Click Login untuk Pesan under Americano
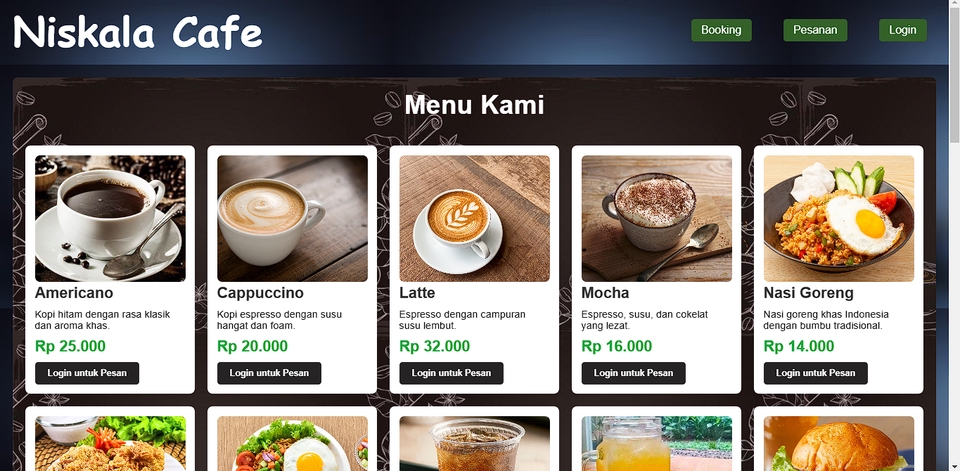The image size is (960, 471). (87, 373)
